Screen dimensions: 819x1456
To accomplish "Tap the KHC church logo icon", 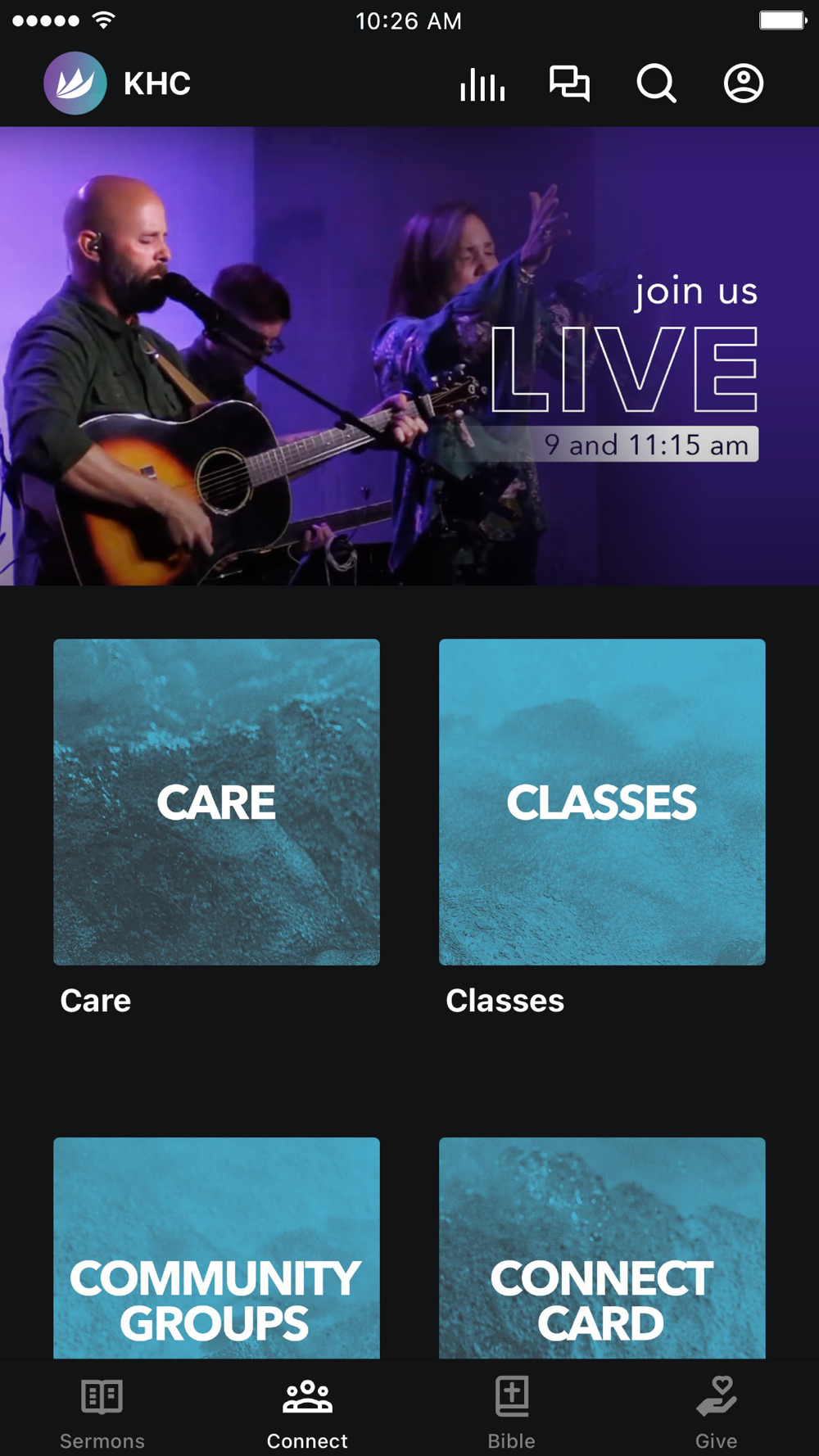I will coord(75,83).
